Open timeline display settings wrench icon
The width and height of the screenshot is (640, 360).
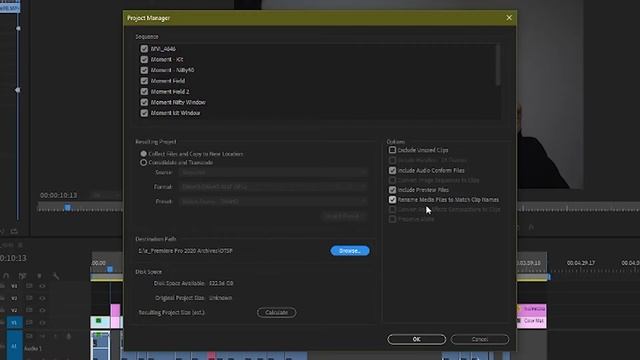click(56, 276)
